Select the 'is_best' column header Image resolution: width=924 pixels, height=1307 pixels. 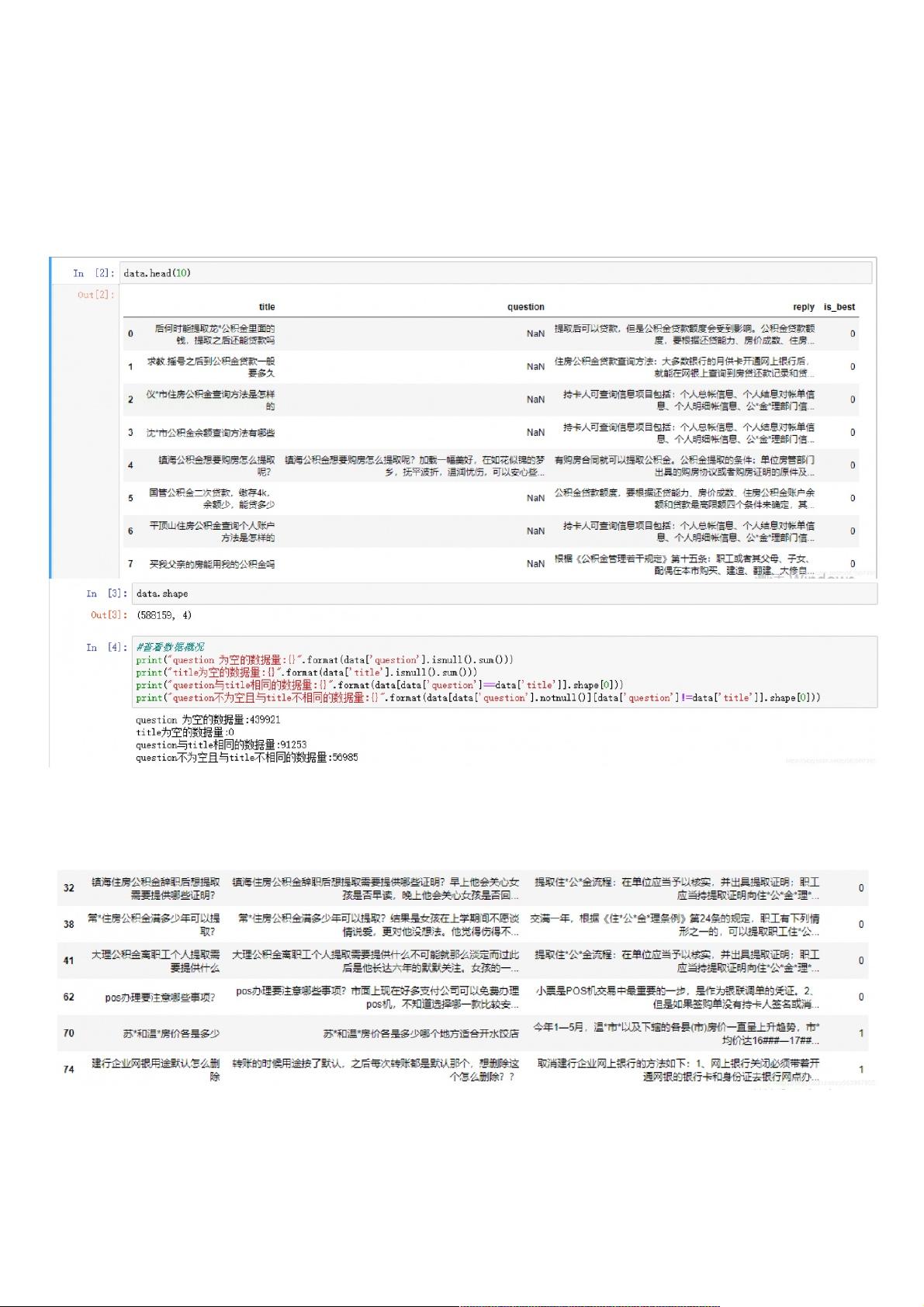tap(839, 307)
